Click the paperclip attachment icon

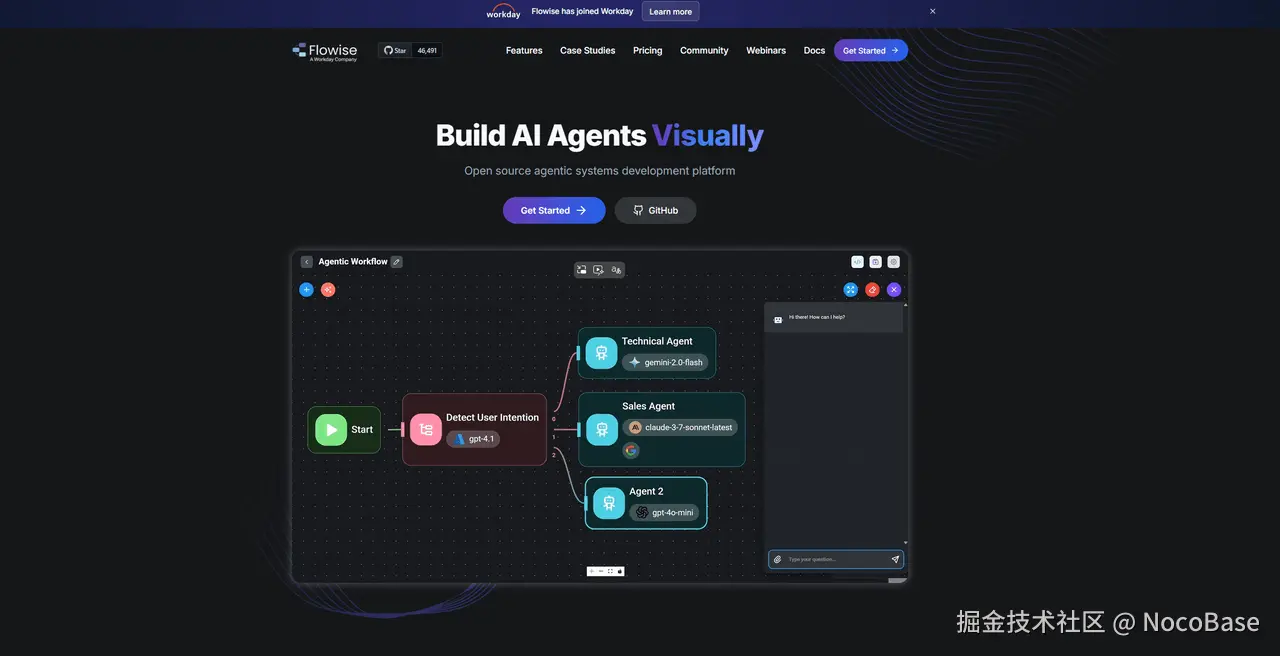pos(777,560)
